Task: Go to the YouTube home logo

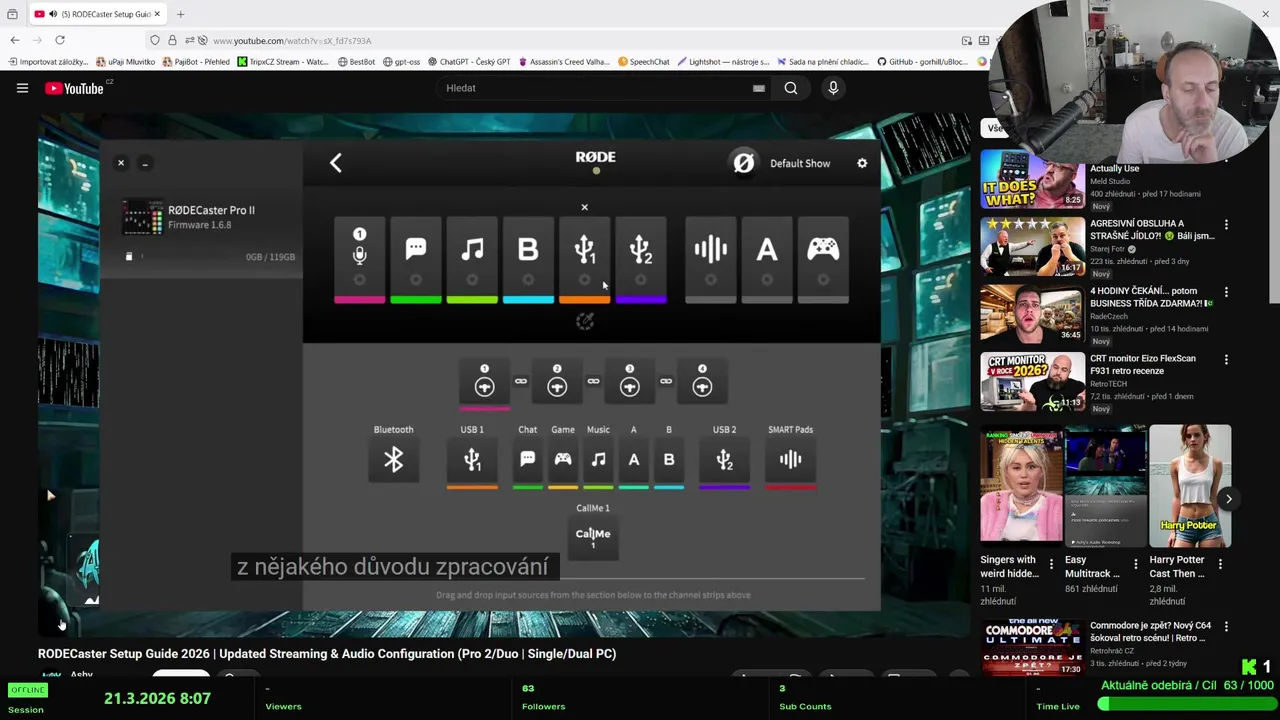Action: click(75, 88)
